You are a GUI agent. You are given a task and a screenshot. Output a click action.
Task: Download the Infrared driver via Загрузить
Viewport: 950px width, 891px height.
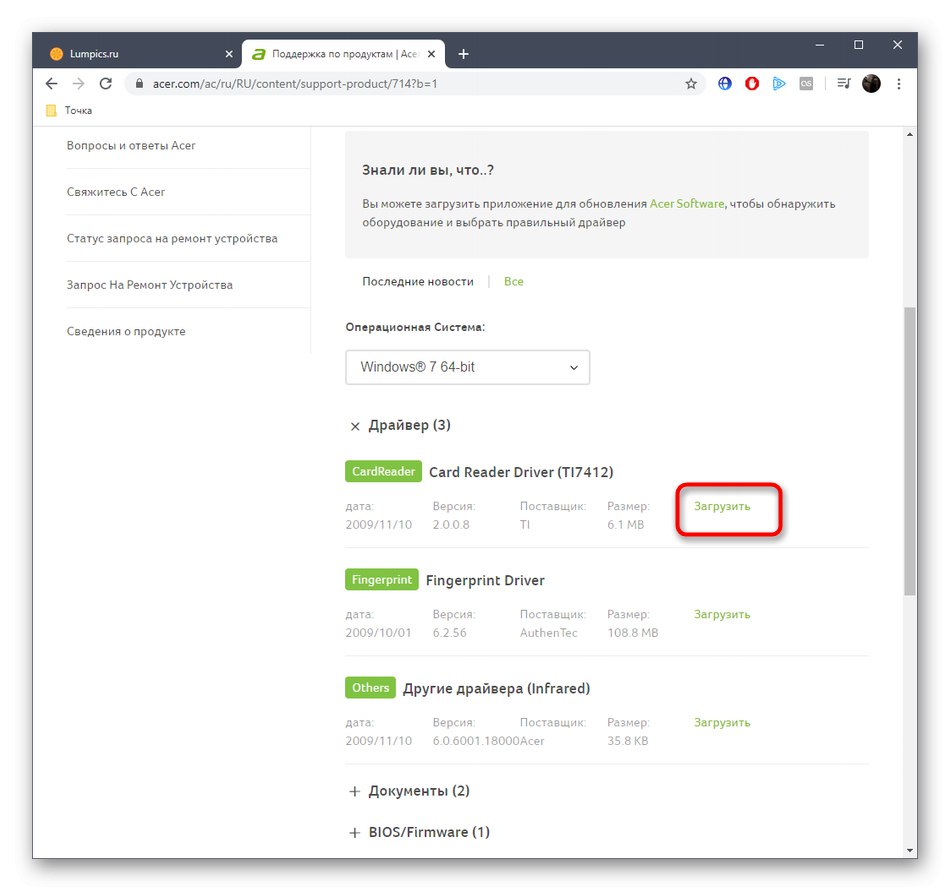(x=722, y=722)
